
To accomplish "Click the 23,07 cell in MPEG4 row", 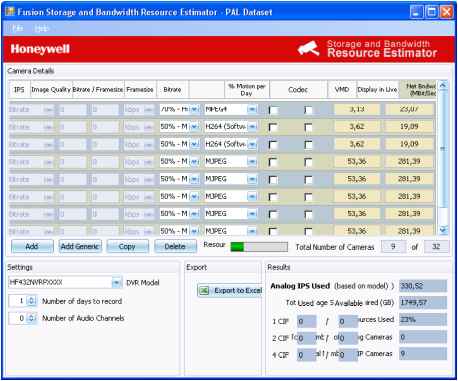I will [410, 109].
